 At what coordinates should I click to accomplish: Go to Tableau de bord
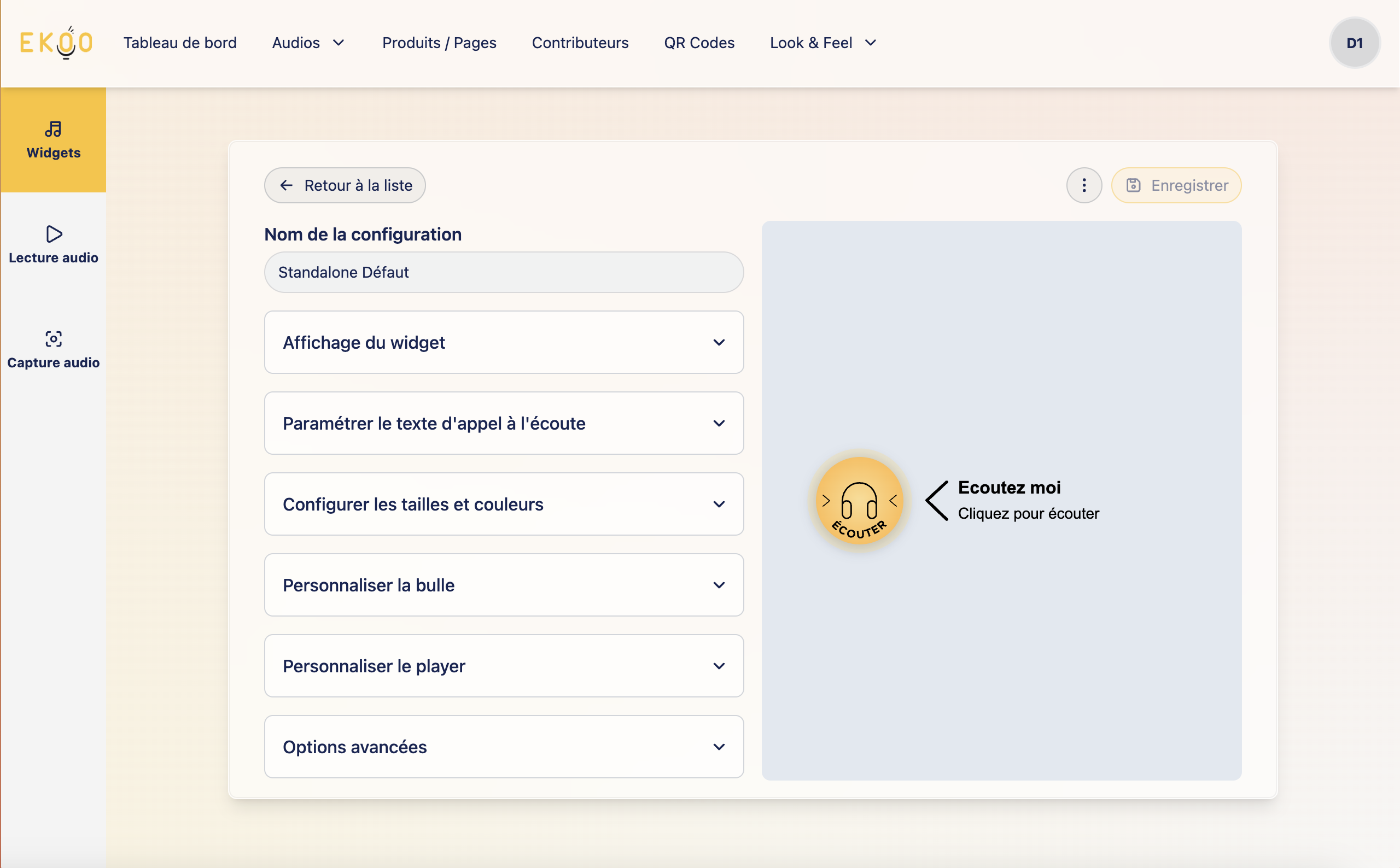[x=180, y=43]
